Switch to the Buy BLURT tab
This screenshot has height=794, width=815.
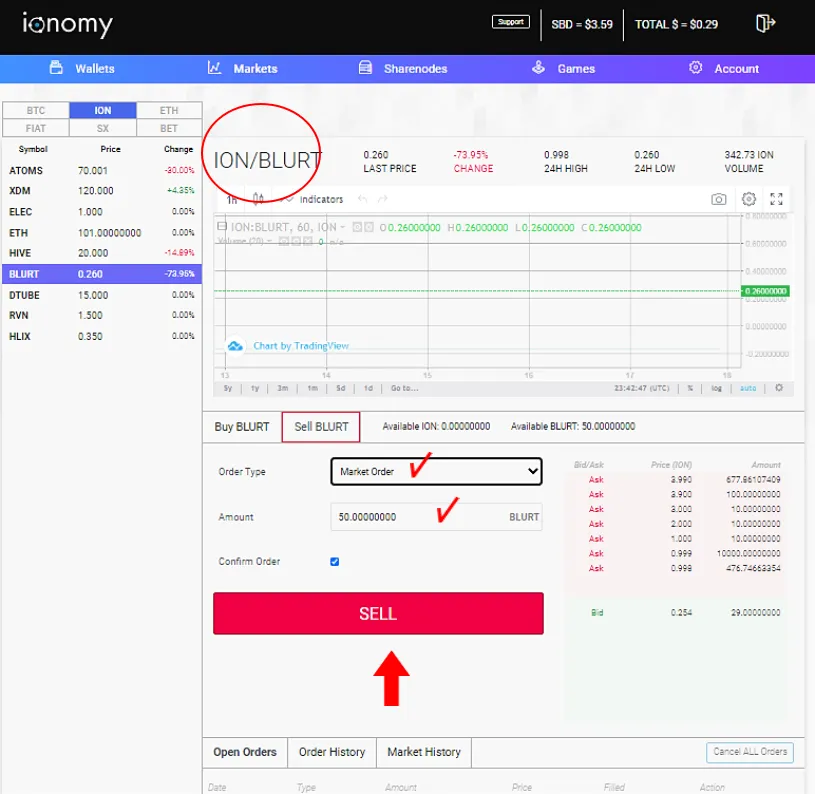[242, 427]
